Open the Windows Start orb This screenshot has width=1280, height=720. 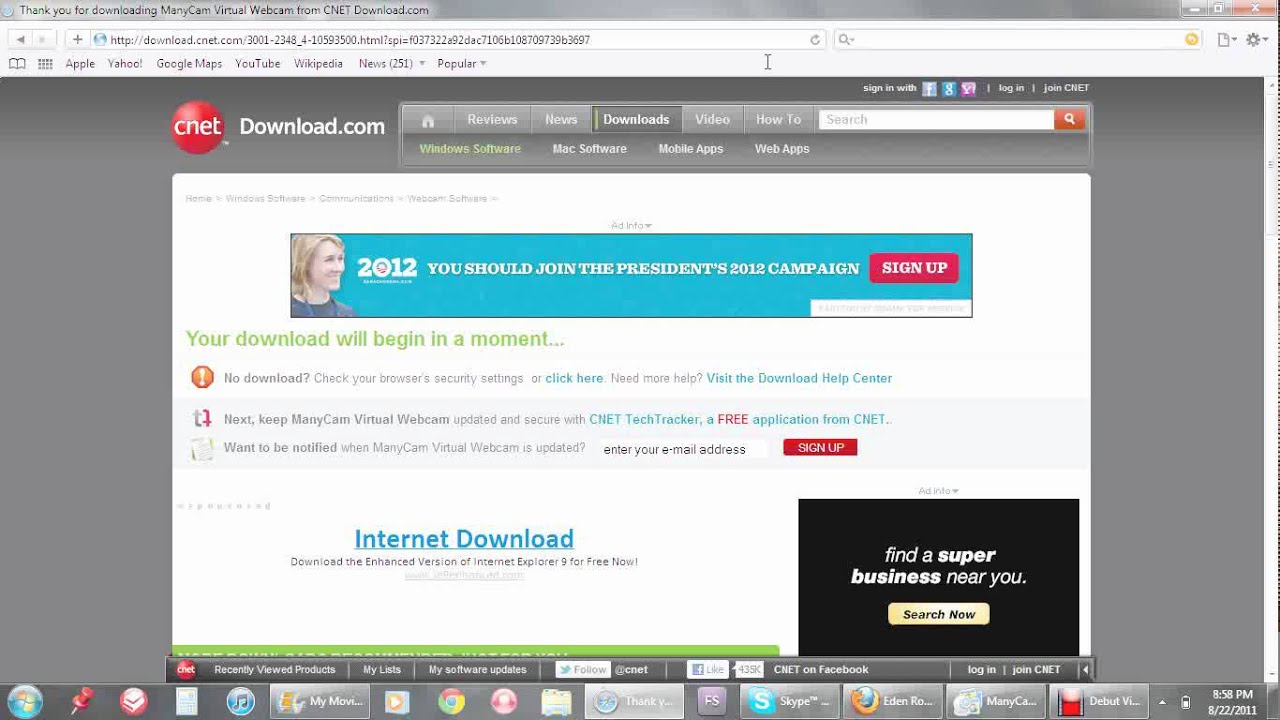(x=26, y=701)
